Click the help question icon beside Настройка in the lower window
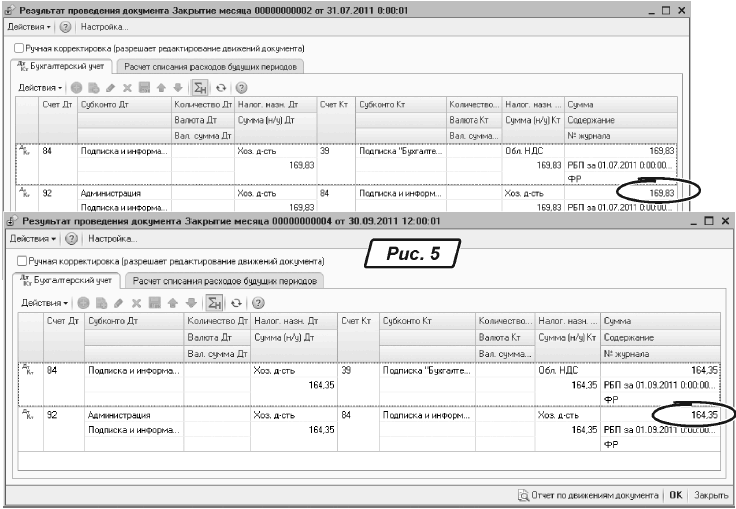 point(72,239)
